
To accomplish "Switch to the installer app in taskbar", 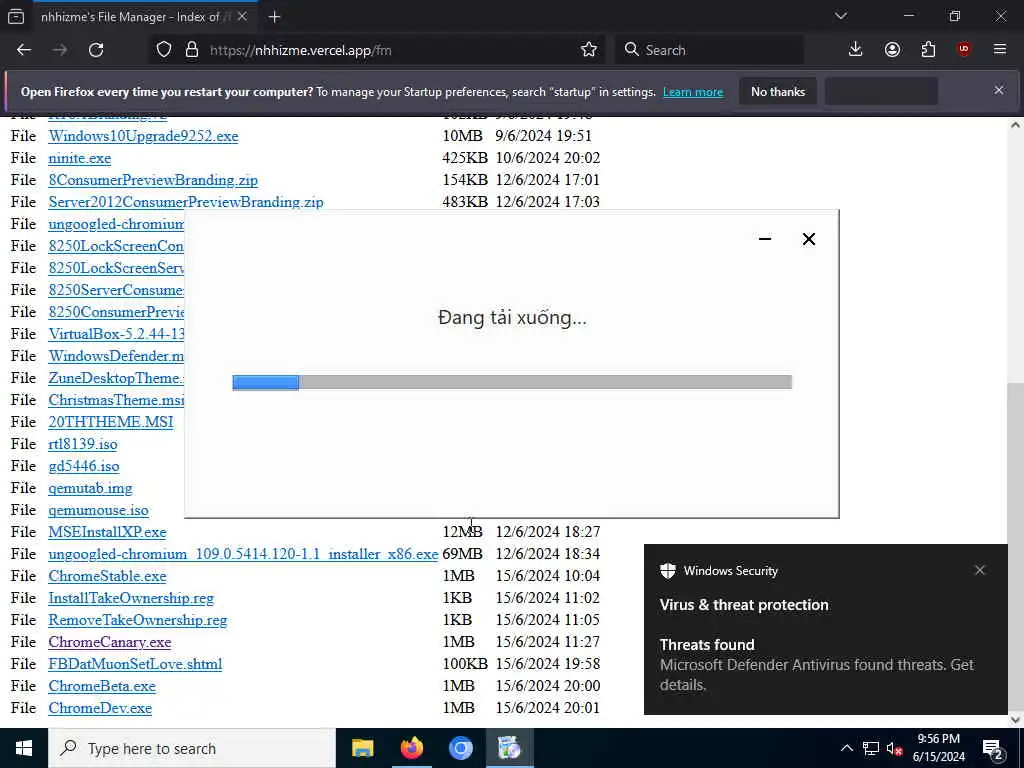I will coord(509,748).
